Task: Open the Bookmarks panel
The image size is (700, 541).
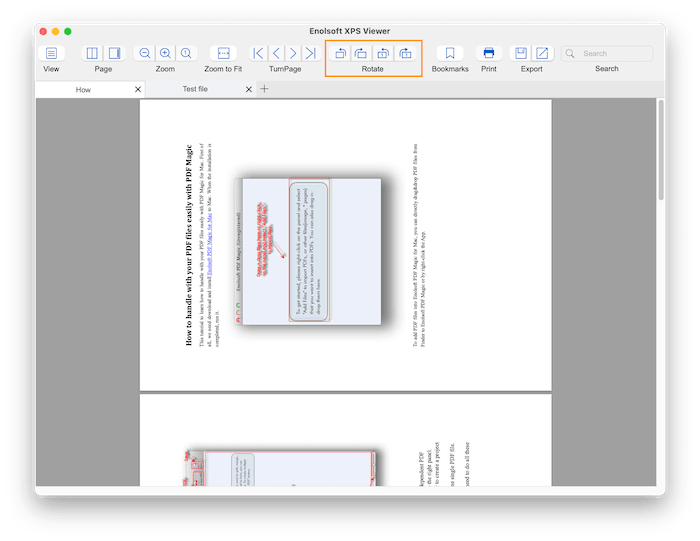Action: (x=450, y=53)
